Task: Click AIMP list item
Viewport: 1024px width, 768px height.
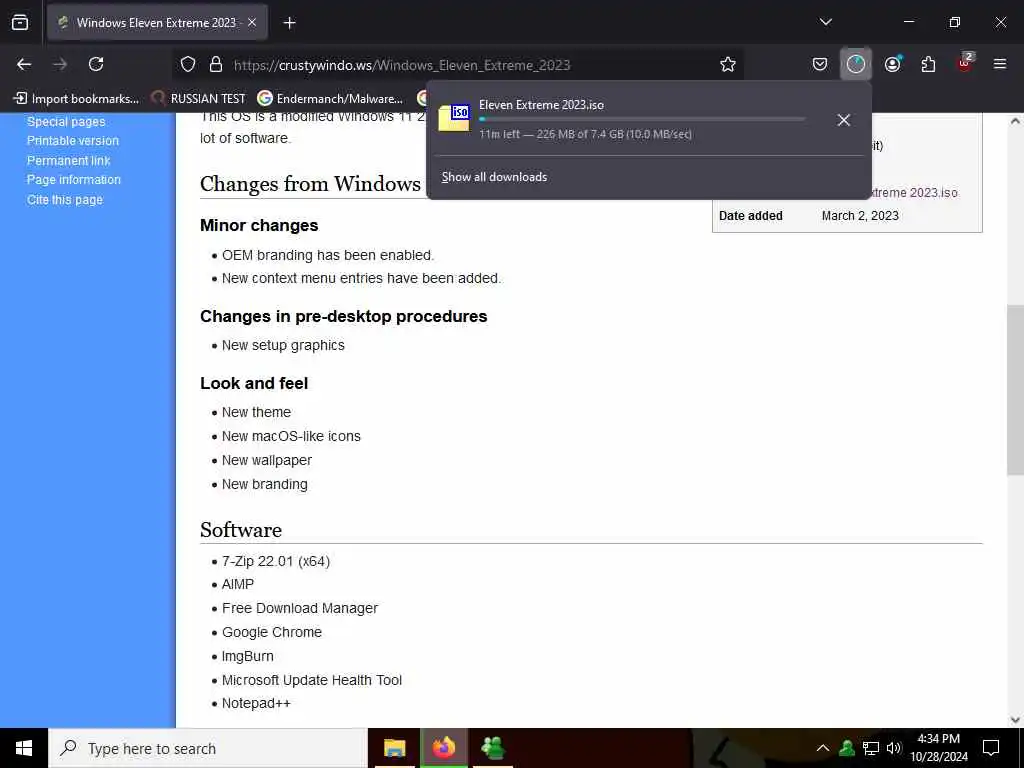Action: click(238, 584)
